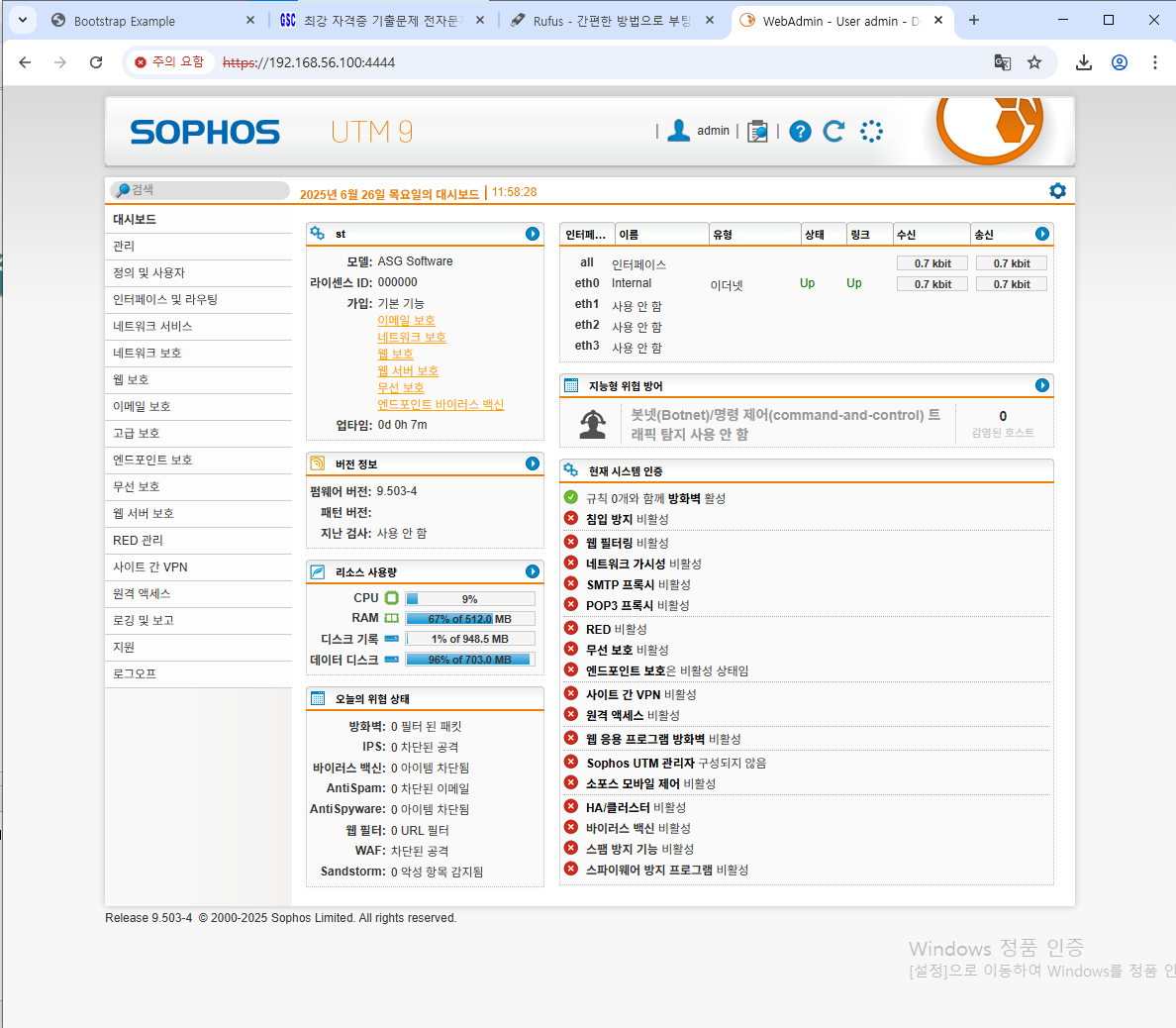
Task: Click the RAM module icon in resource usage
Action: tap(391, 618)
